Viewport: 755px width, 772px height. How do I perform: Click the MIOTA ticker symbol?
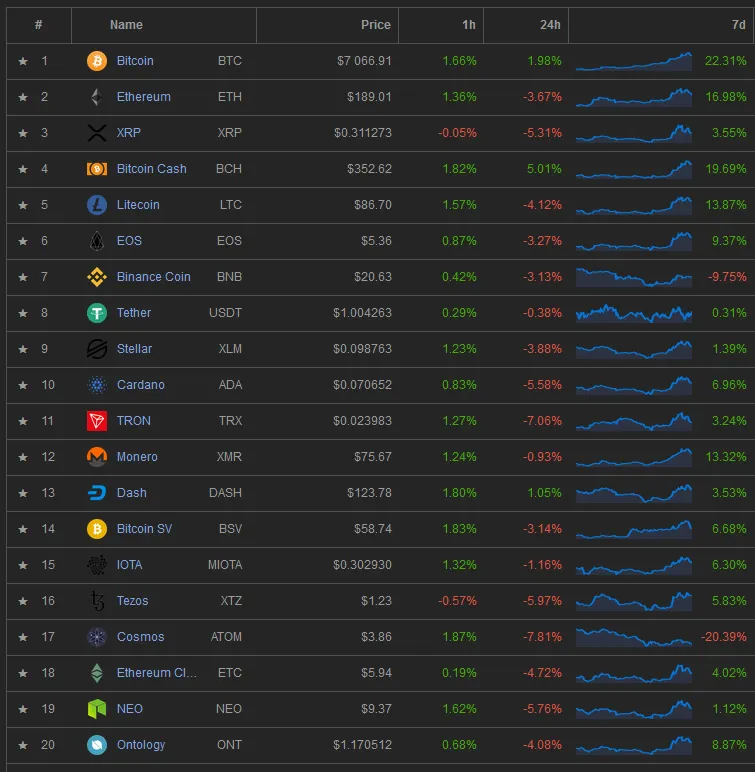[x=225, y=565]
